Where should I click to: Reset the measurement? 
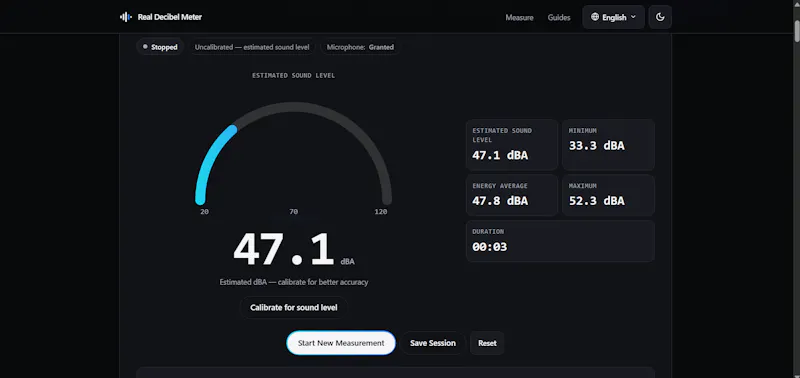point(487,343)
